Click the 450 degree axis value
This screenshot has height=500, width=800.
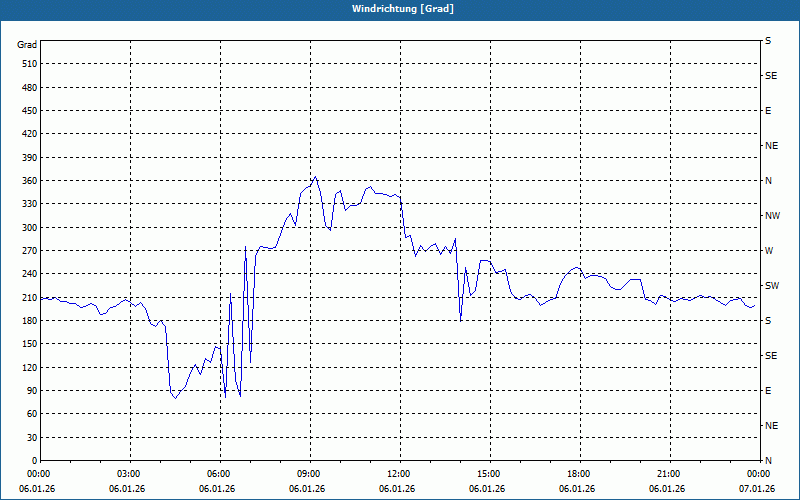click(30, 111)
